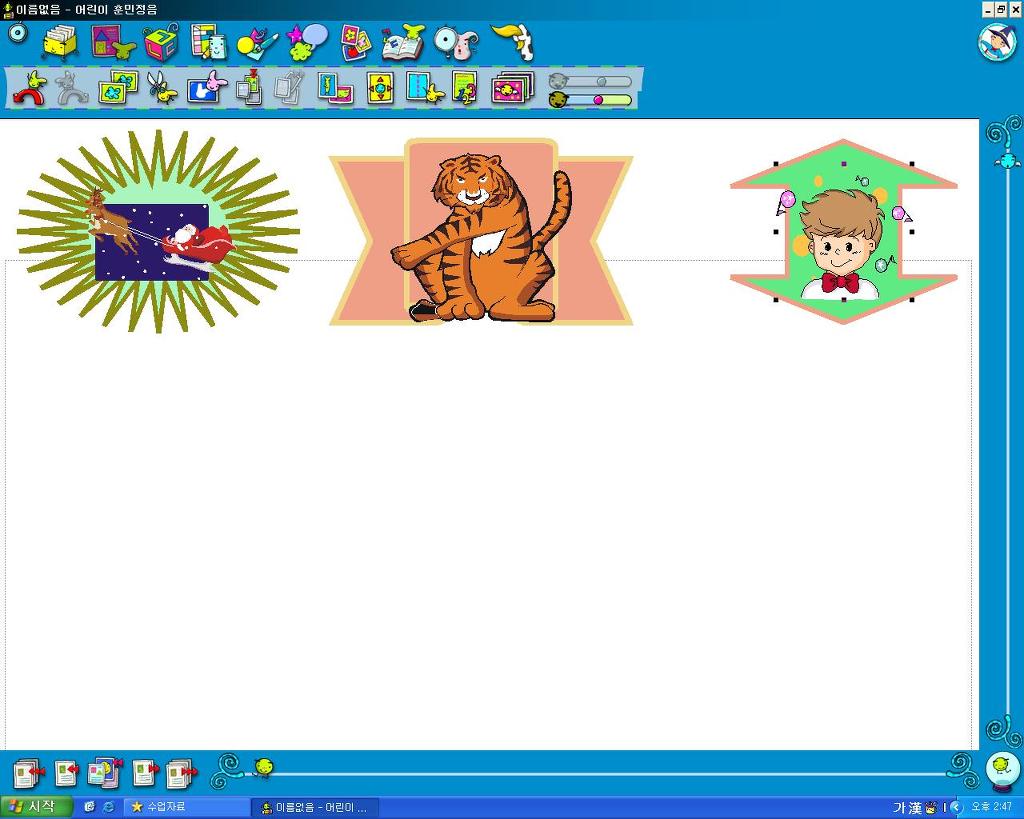
Task: Click the taskbar clock 오후 2:47
Action: 992,807
